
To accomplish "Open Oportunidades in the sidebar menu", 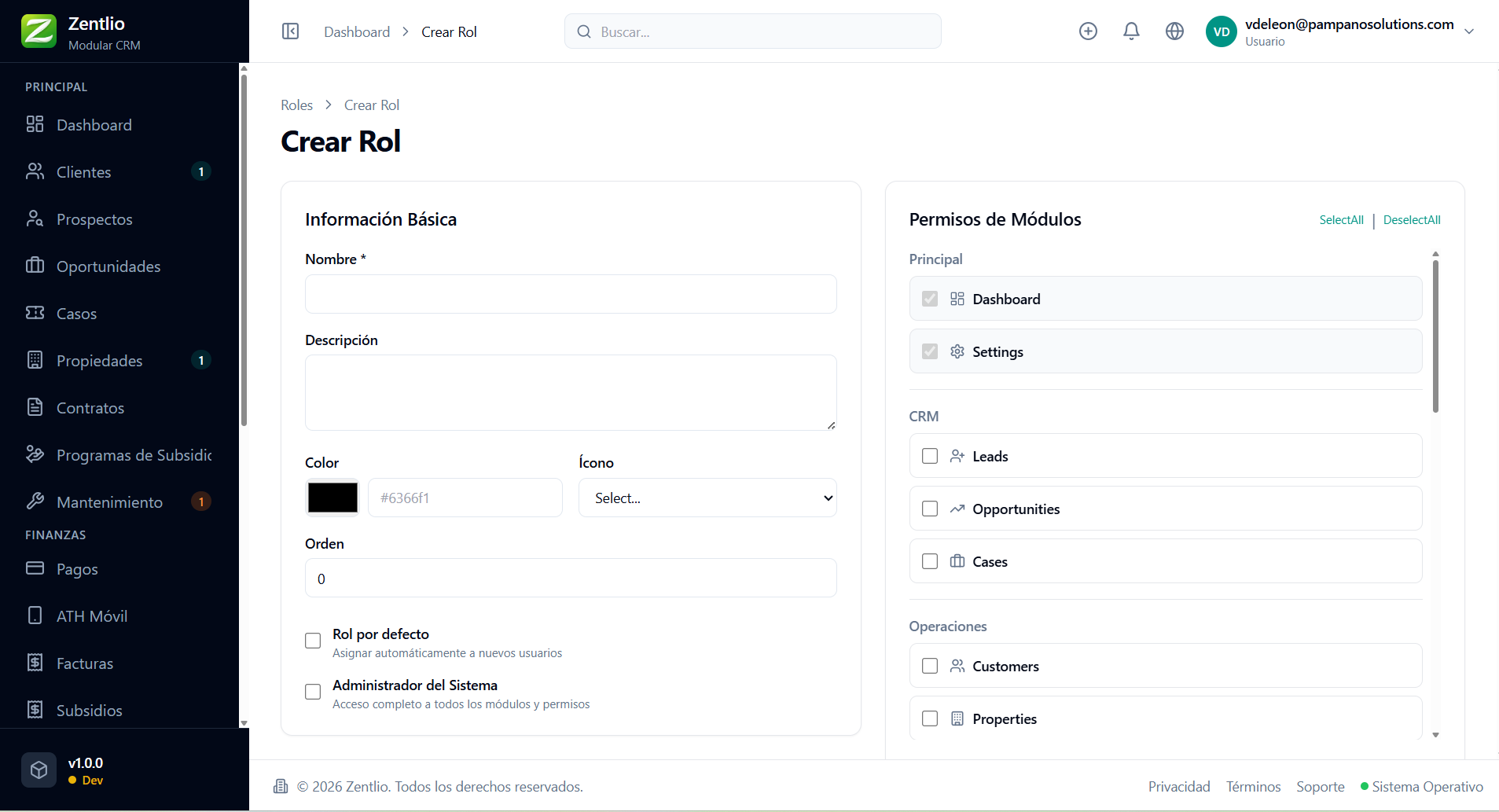I will point(108,266).
